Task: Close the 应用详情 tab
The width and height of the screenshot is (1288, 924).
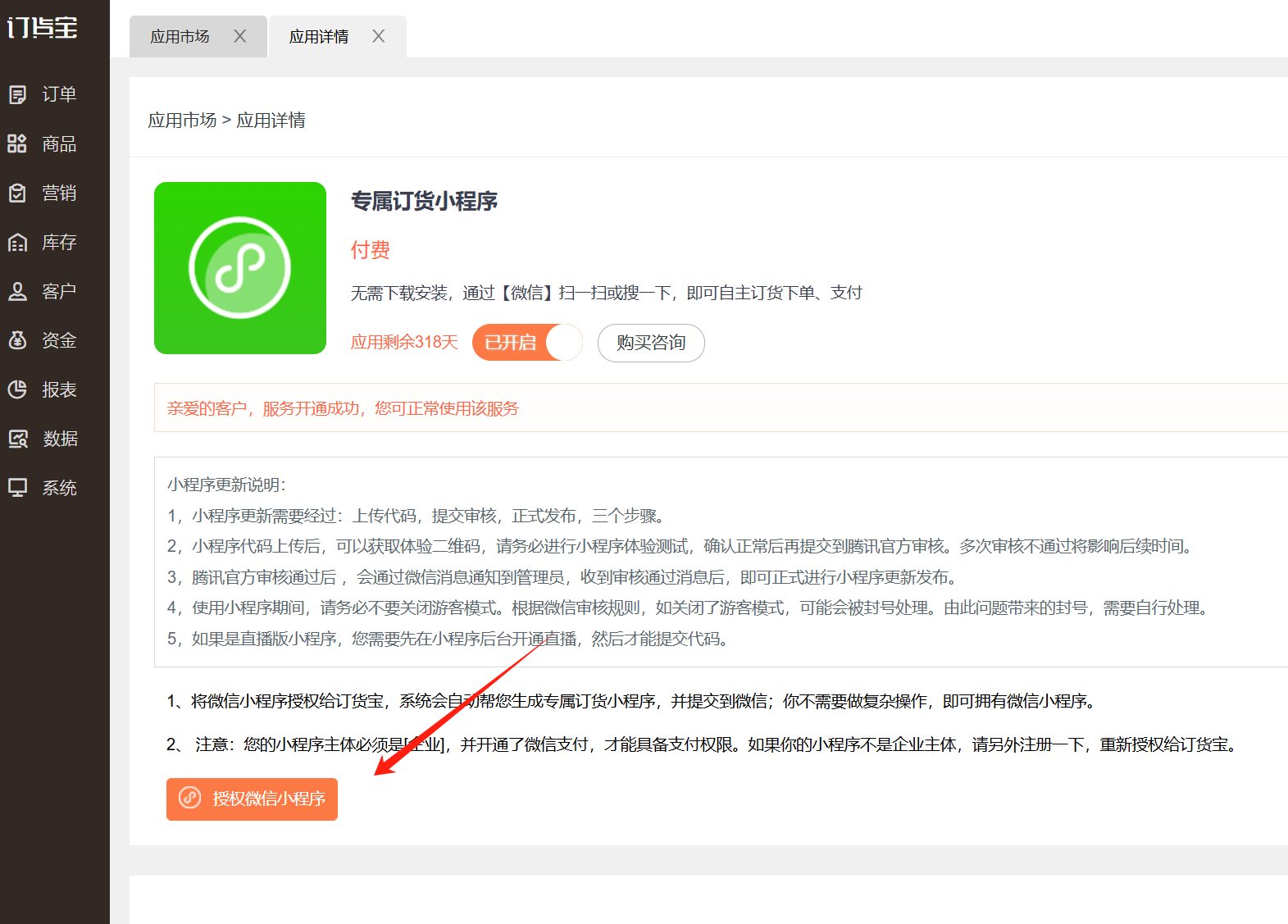Action: (x=378, y=36)
